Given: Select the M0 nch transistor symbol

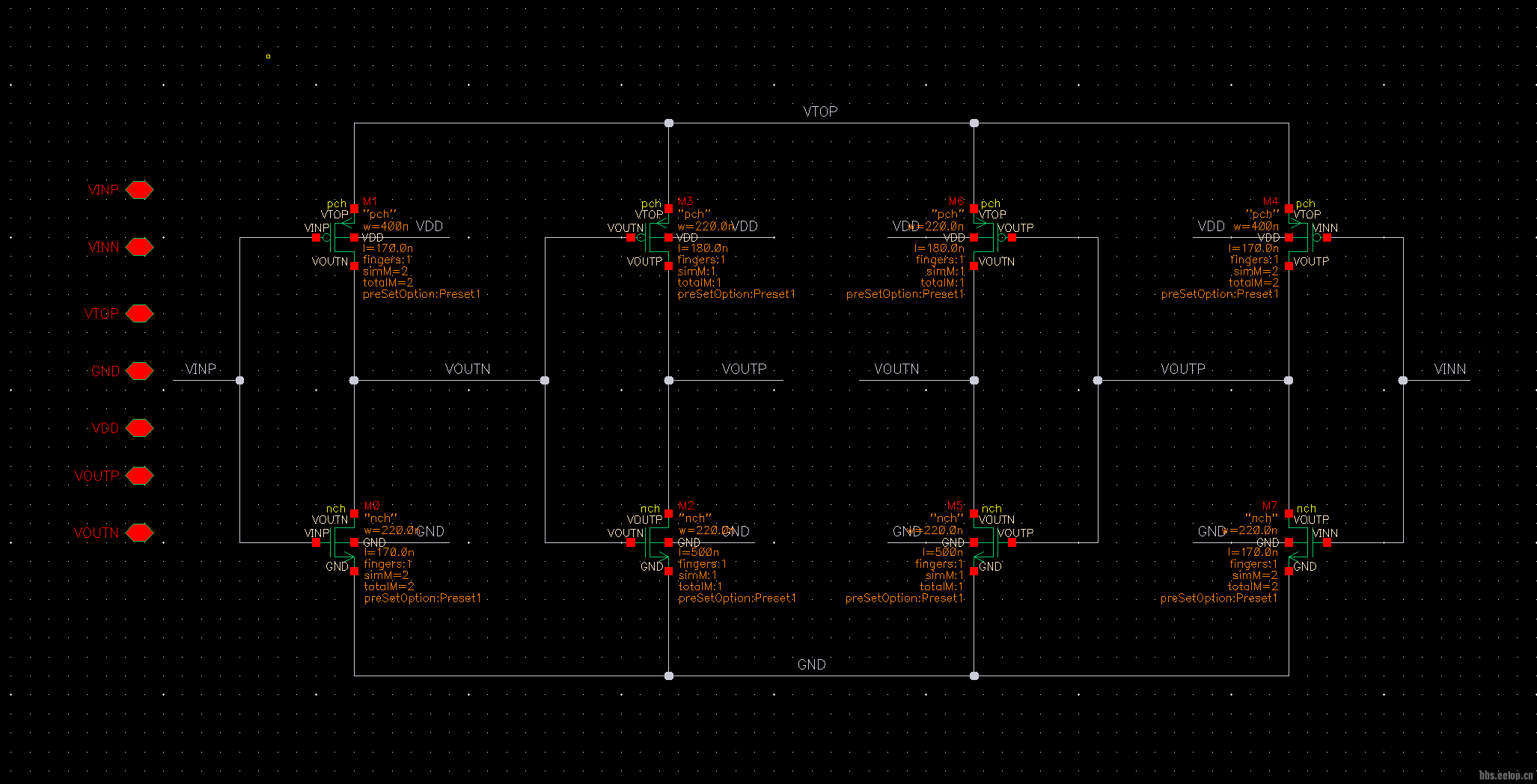Looking at the screenshot, I should [342, 542].
